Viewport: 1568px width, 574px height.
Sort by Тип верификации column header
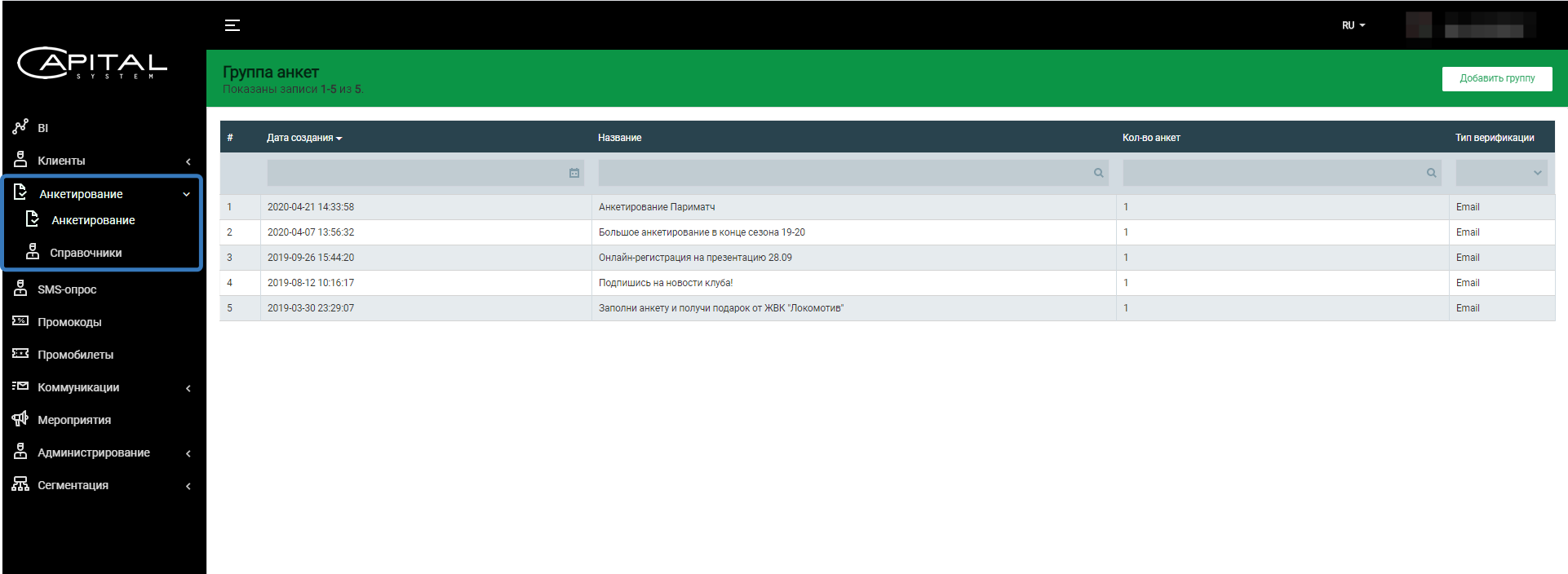click(1495, 138)
